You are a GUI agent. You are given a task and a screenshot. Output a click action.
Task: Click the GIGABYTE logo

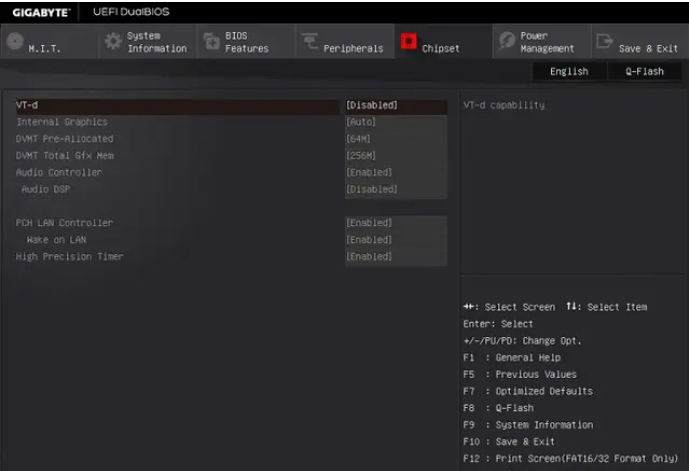tap(39, 12)
